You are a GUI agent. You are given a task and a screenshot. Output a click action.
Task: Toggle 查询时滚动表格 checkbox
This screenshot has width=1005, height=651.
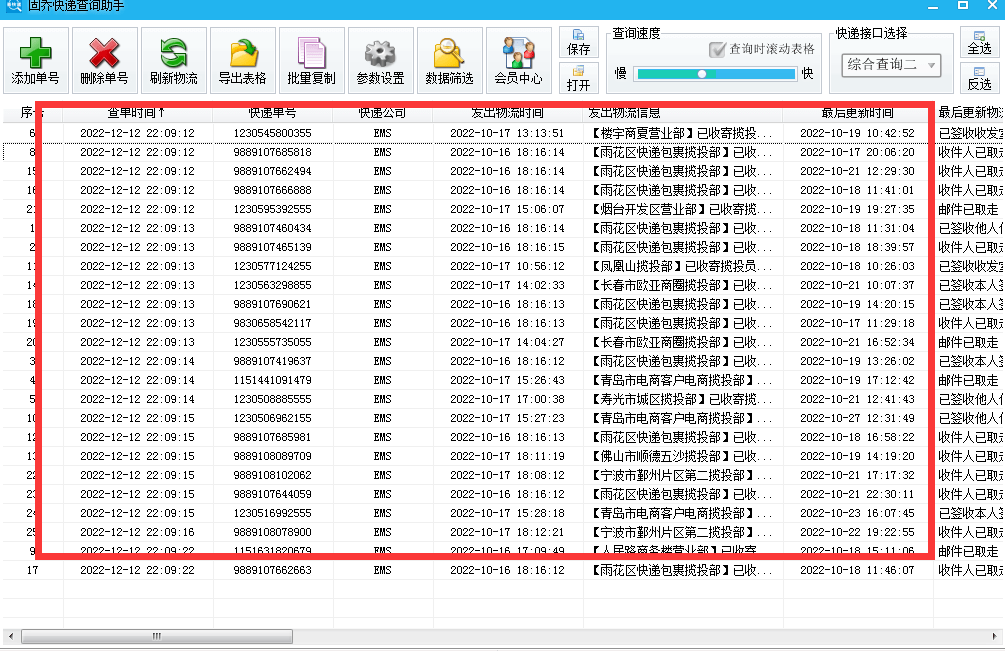point(717,49)
